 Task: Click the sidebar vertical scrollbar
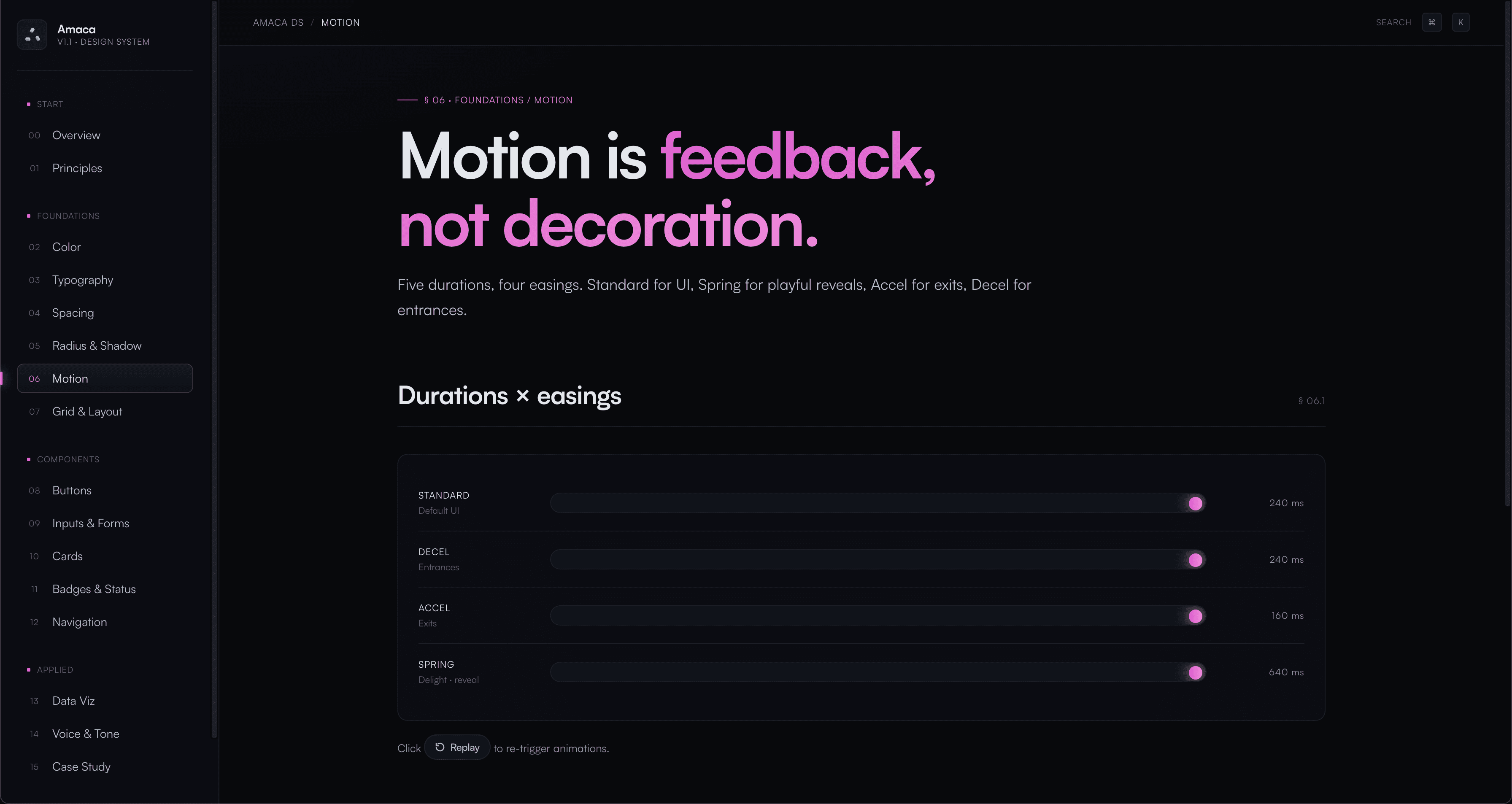click(214, 370)
